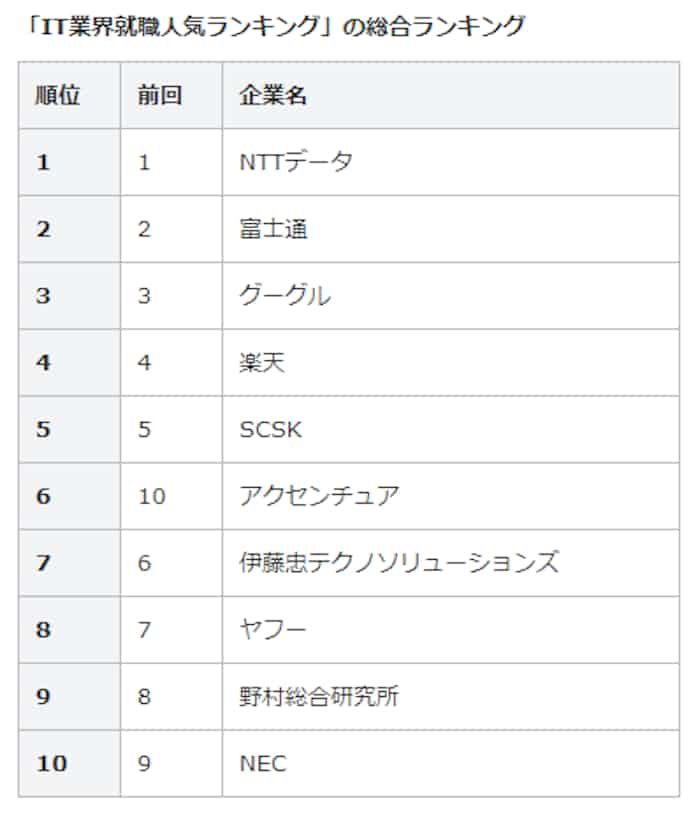
Task: Click the 前回 column header
Action: [x=160, y=95]
